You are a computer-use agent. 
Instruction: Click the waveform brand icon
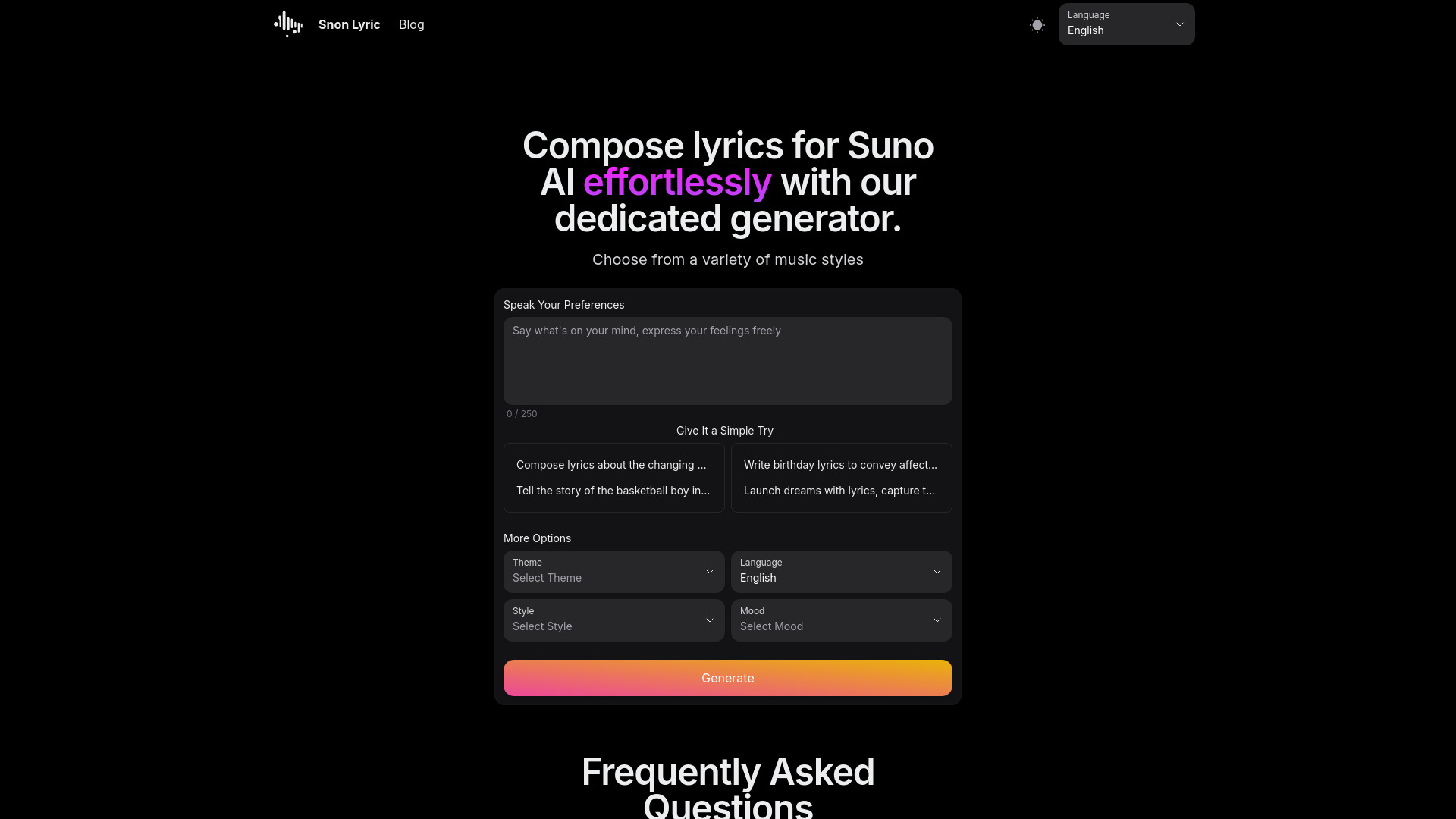coord(288,24)
